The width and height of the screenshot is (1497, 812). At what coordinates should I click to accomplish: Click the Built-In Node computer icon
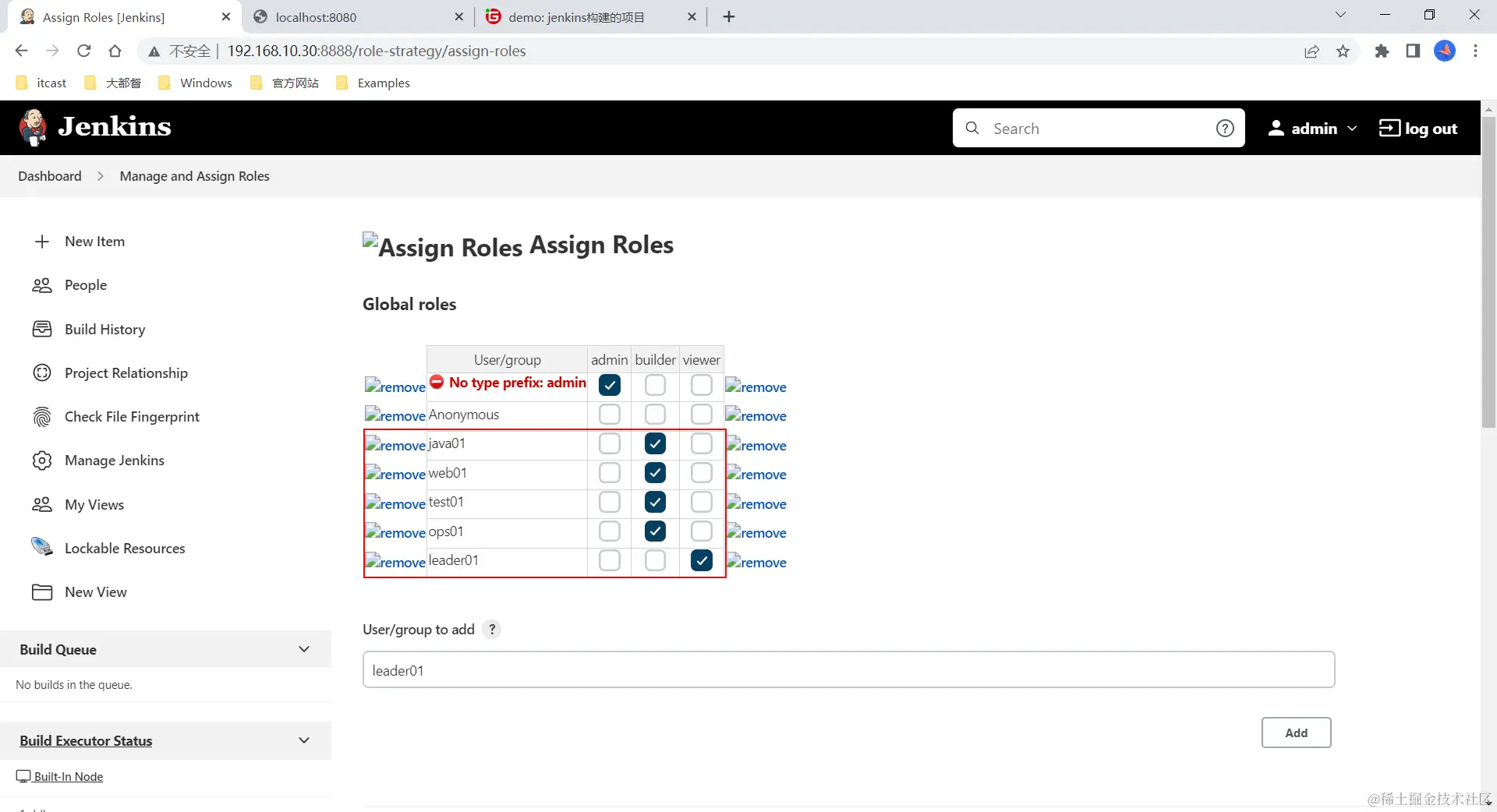23,776
